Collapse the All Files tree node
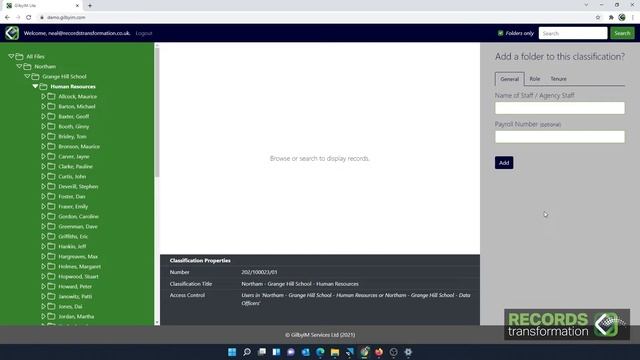The height and width of the screenshot is (360, 640). pyautogui.click(x=11, y=56)
